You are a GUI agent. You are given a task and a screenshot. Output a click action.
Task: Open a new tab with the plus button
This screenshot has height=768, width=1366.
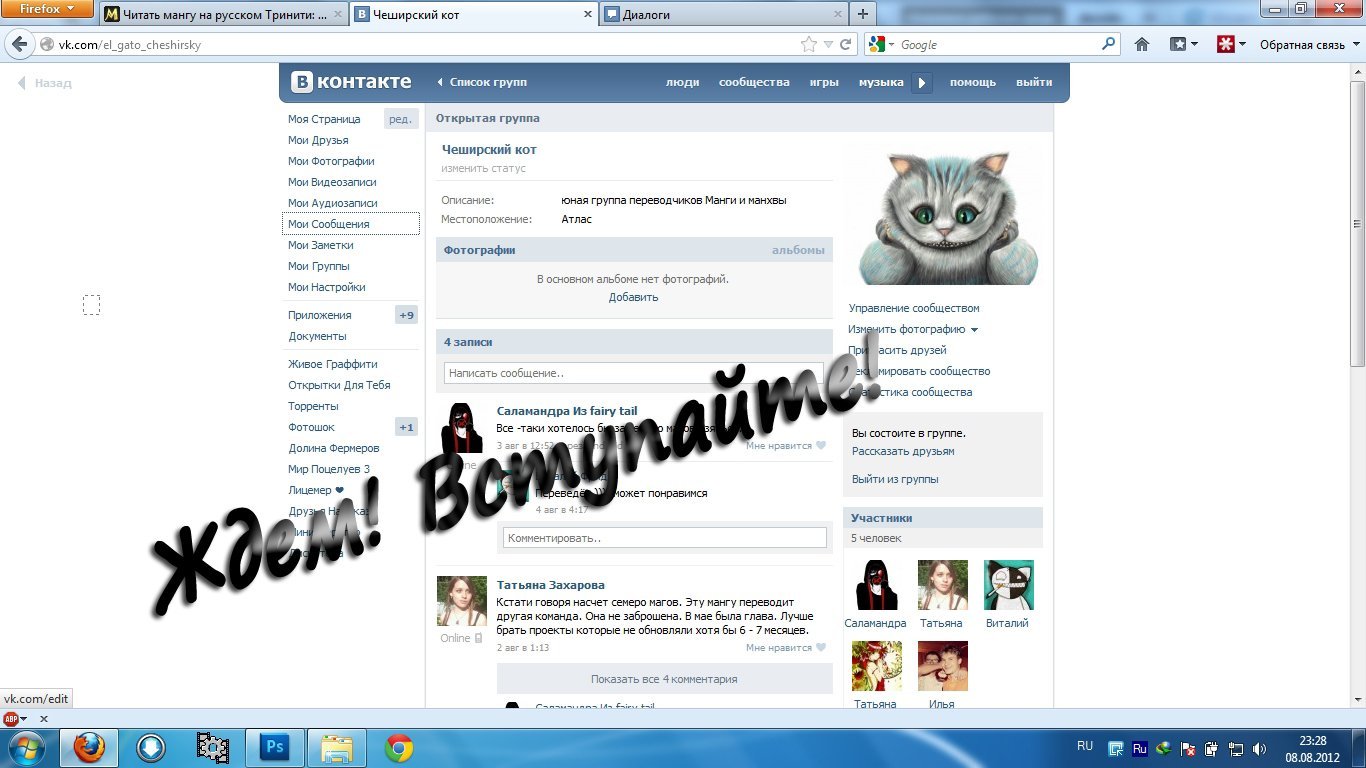pos(863,14)
